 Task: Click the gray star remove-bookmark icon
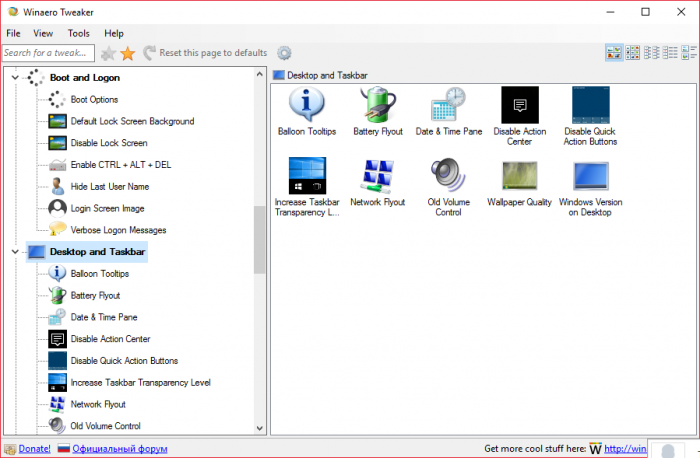click(108, 53)
